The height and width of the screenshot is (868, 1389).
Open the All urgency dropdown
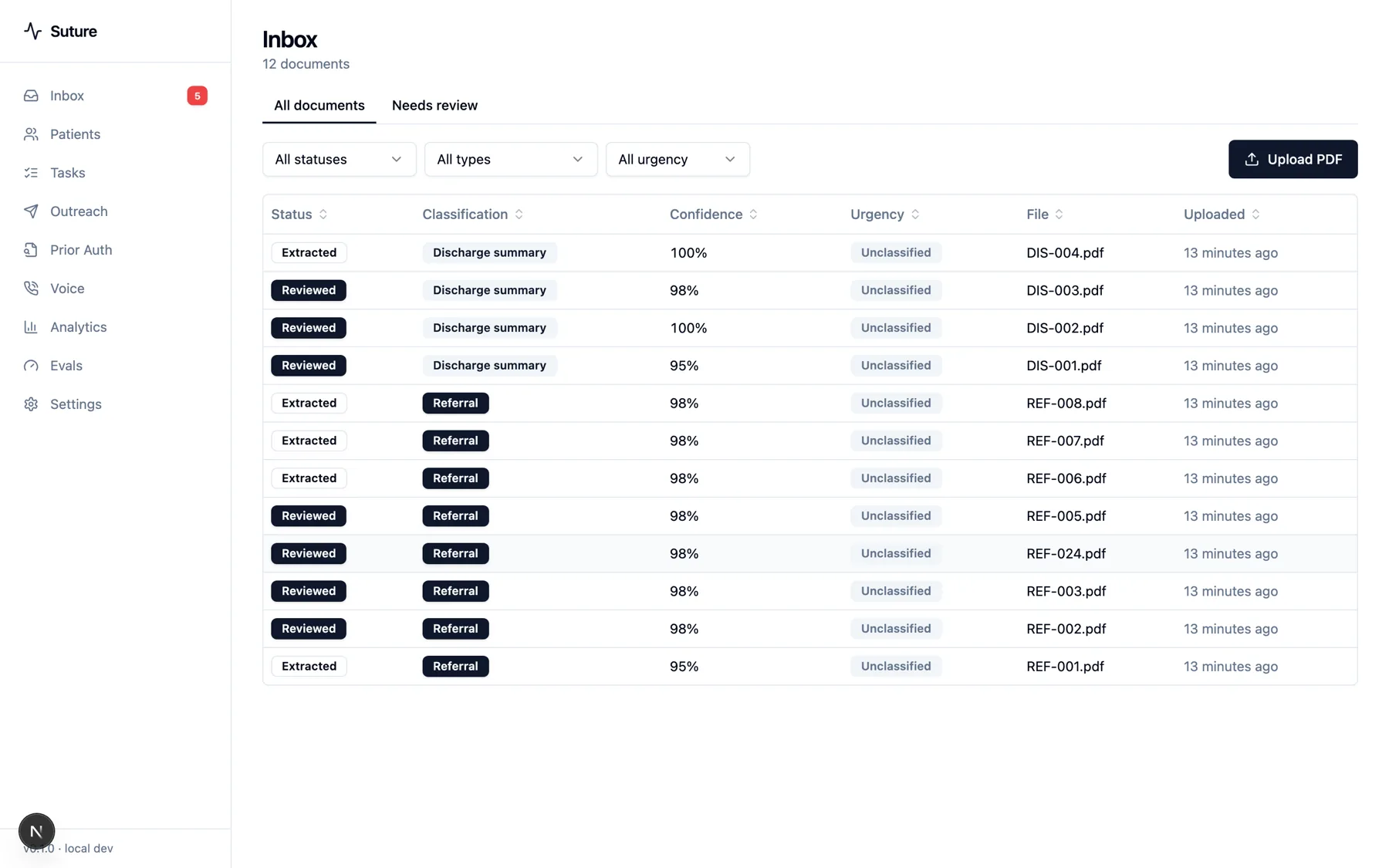pyautogui.click(x=678, y=159)
